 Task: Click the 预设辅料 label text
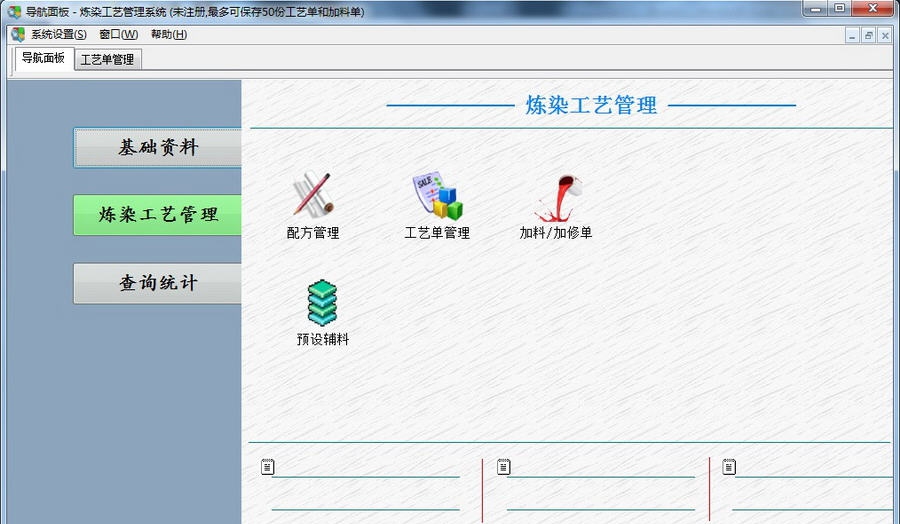click(x=323, y=339)
